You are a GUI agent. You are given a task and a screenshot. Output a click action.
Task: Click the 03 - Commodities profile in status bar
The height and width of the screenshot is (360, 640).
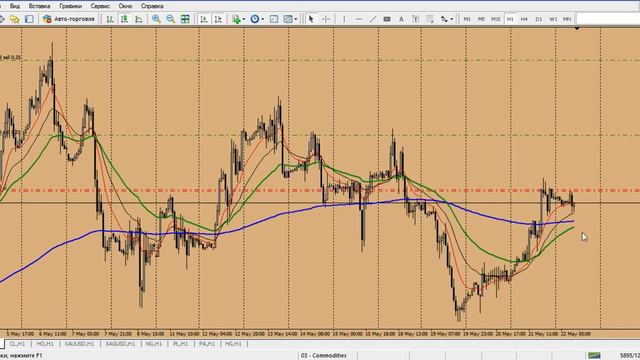coord(324,356)
